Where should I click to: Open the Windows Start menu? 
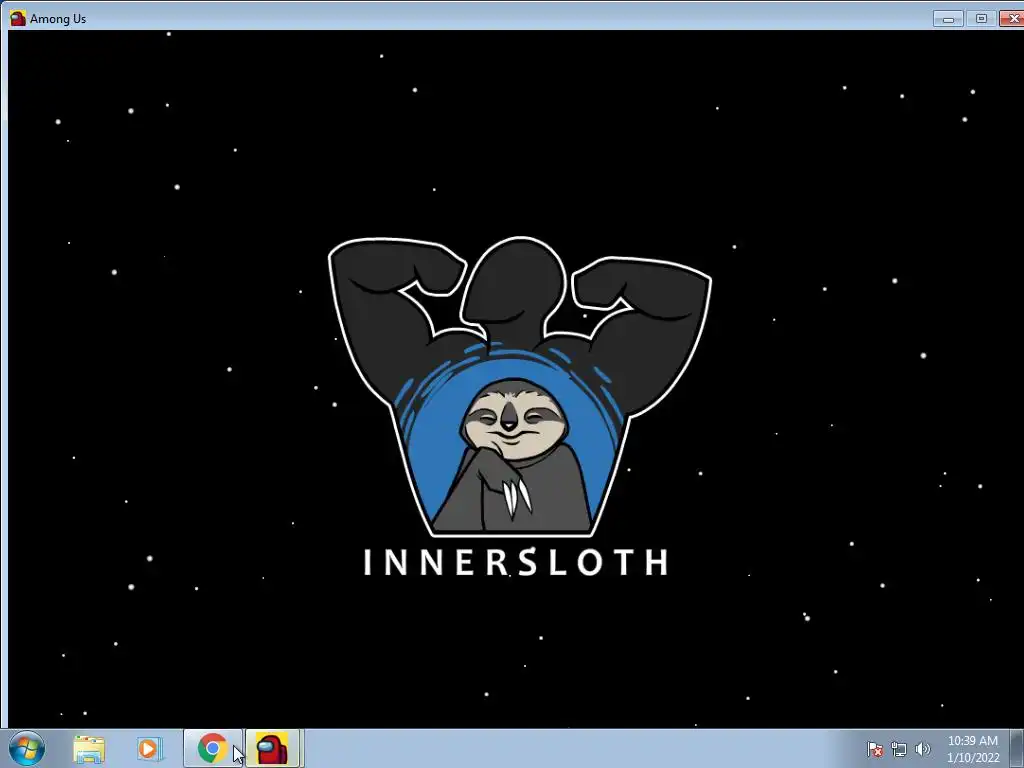point(27,748)
